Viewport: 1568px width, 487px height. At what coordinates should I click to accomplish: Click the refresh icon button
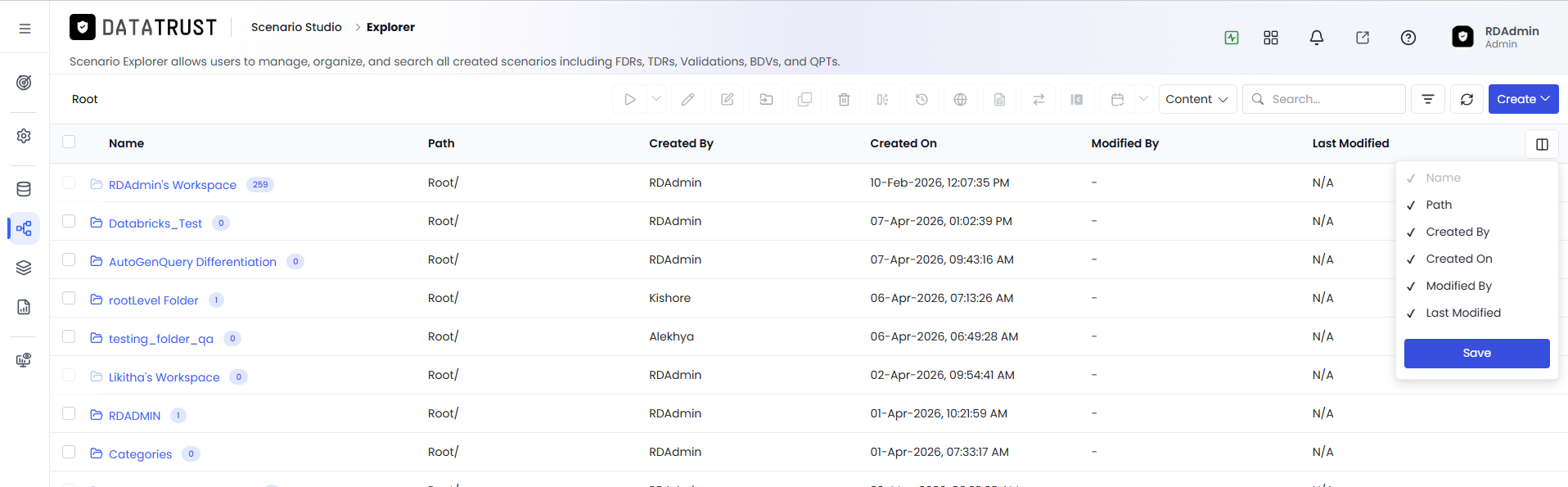[1467, 99]
